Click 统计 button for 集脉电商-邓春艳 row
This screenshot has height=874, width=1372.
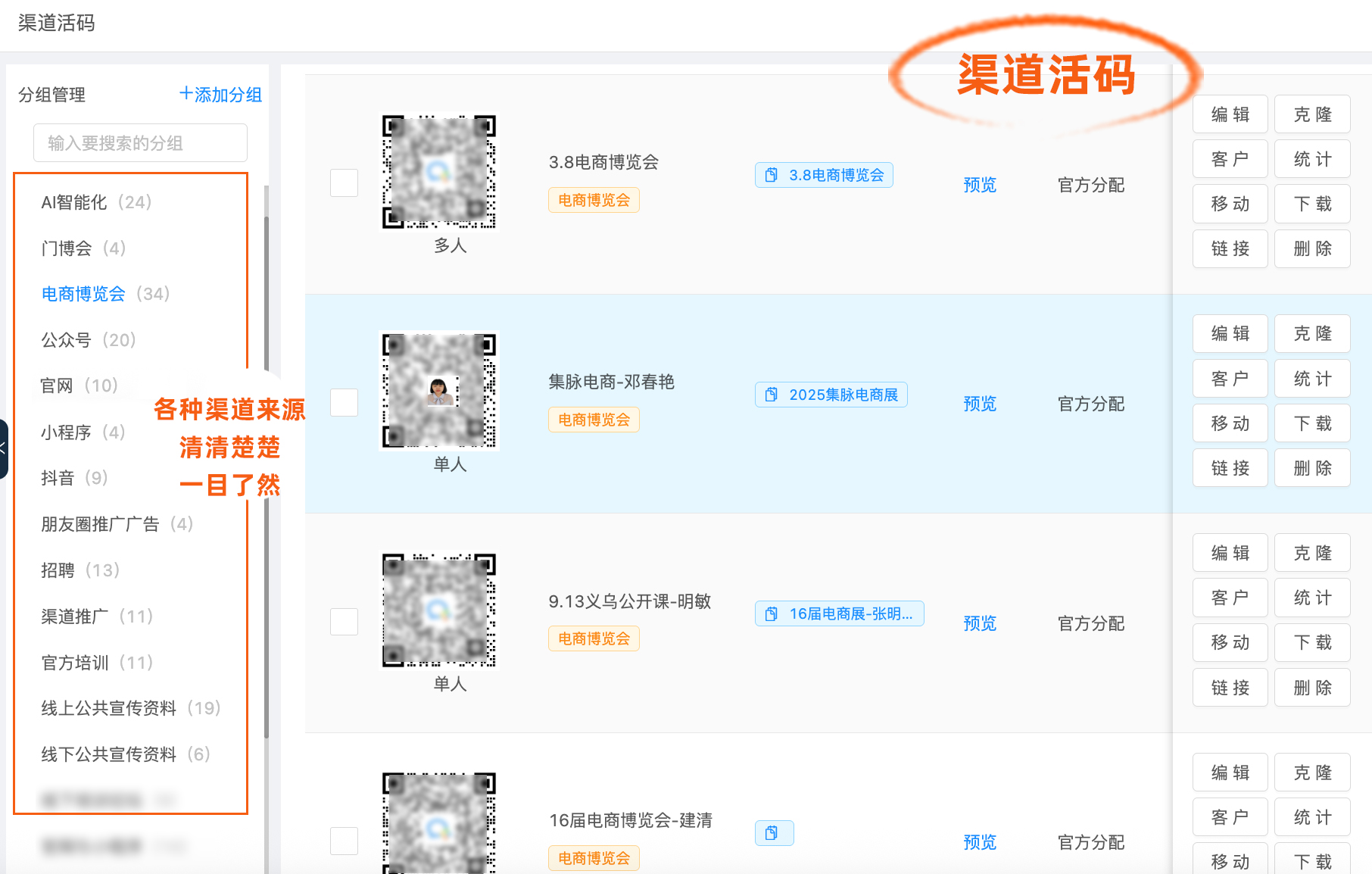point(1312,379)
